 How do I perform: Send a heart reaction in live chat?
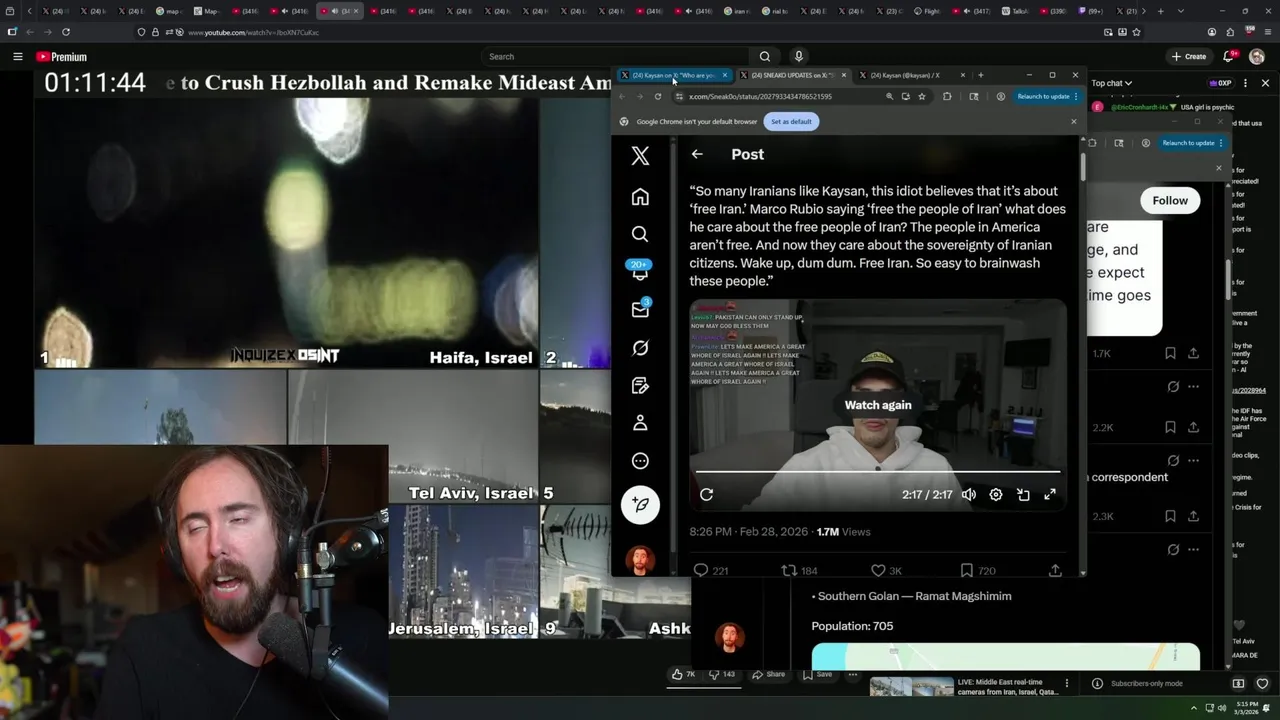(1262, 684)
